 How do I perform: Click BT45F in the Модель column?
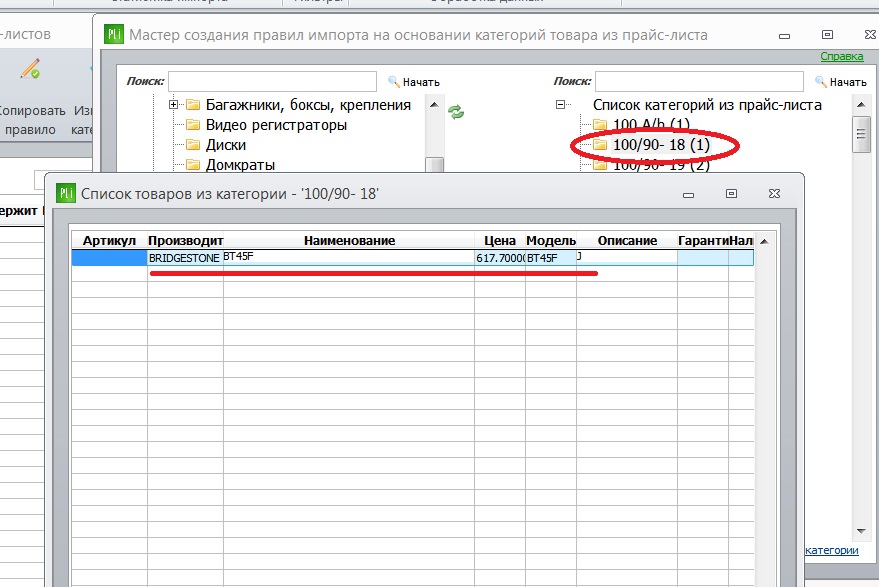pyautogui.click(x=550, y=258)
